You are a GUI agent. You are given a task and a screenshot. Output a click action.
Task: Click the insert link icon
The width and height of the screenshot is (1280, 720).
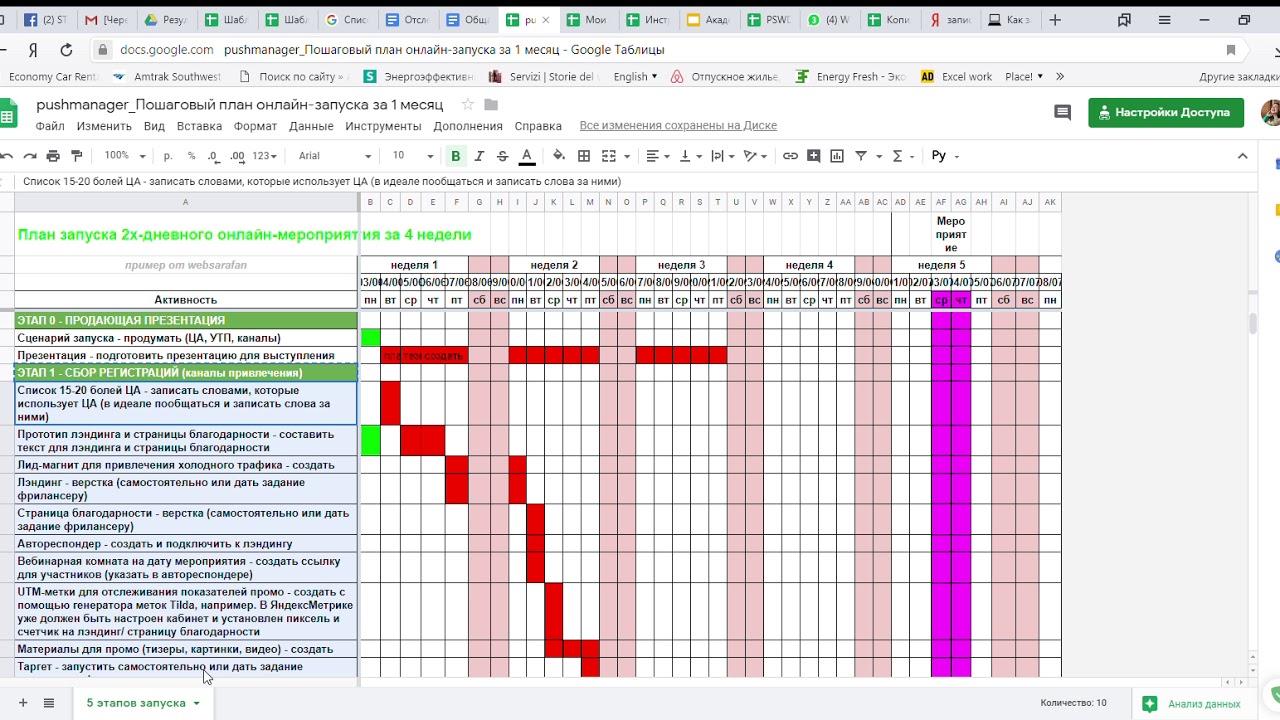tap(790, 156)
